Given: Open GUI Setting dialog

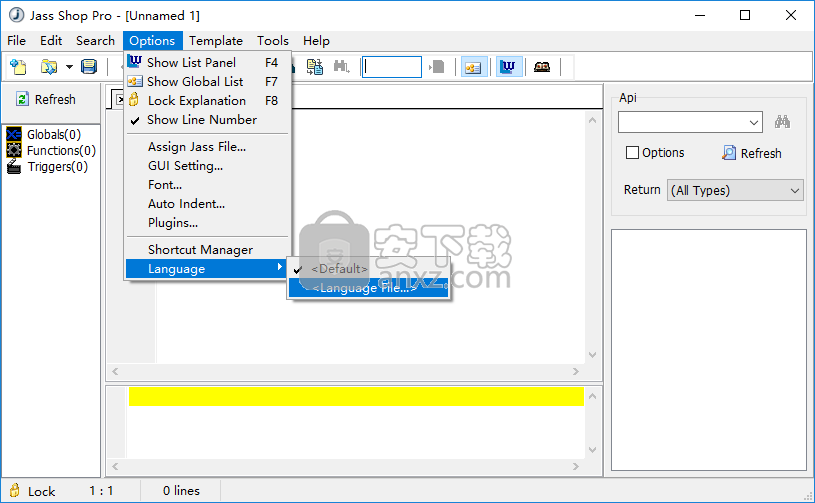Looking at the screenshot, I should pyautogui.click(x=207, y=166).
